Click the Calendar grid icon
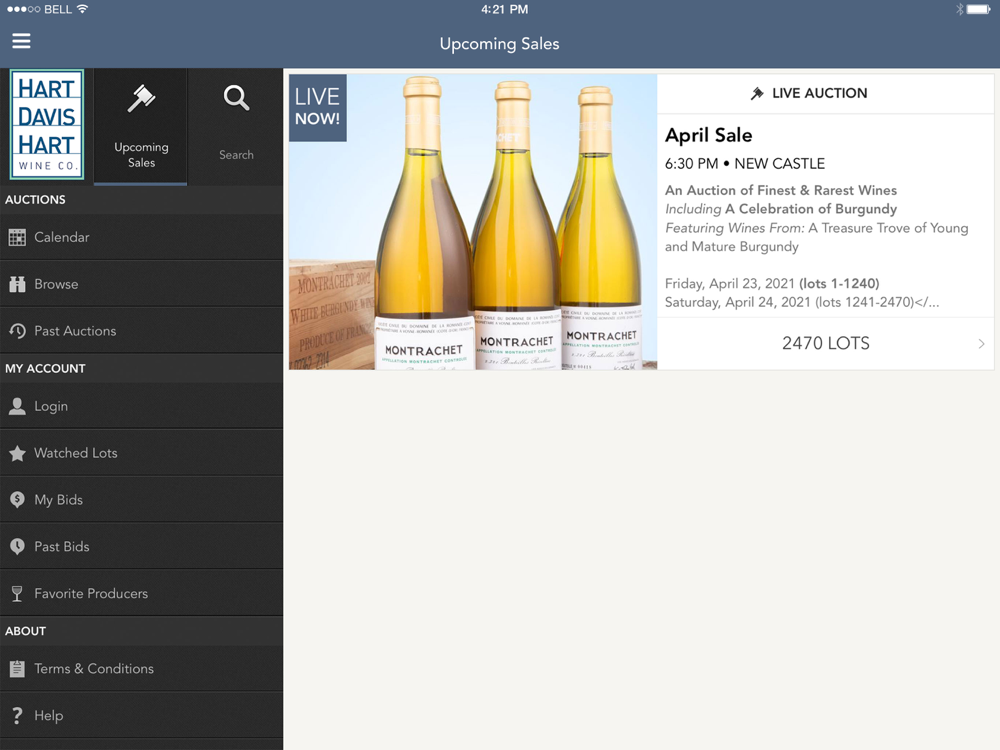Viewport: 1000px width, 750px height. coord(17,237)
